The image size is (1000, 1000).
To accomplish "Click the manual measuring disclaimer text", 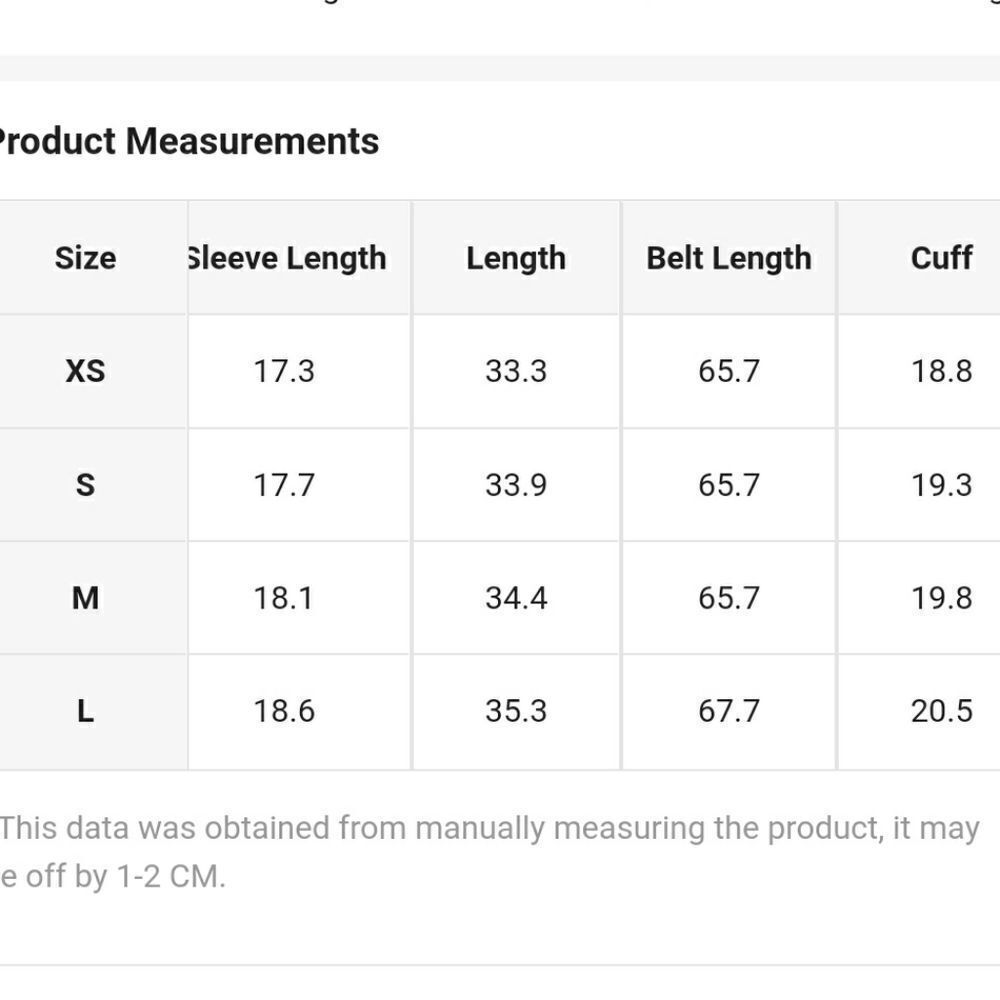I will tap(490, 852).
